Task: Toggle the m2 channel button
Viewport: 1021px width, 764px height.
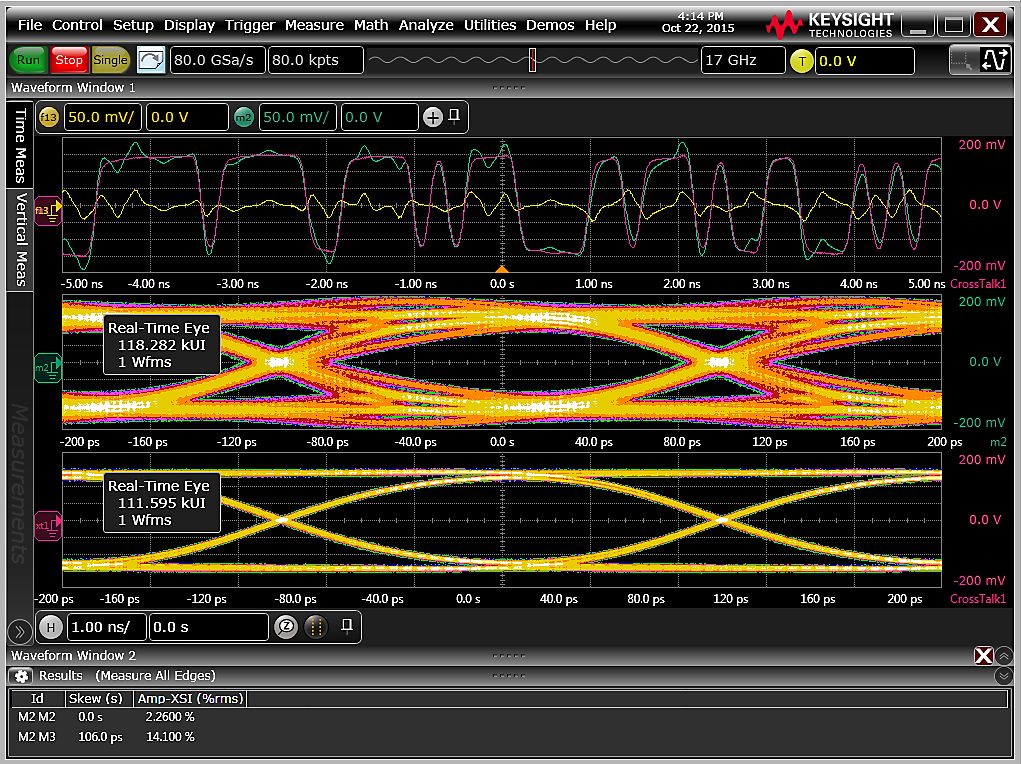Action: point(243,117)
